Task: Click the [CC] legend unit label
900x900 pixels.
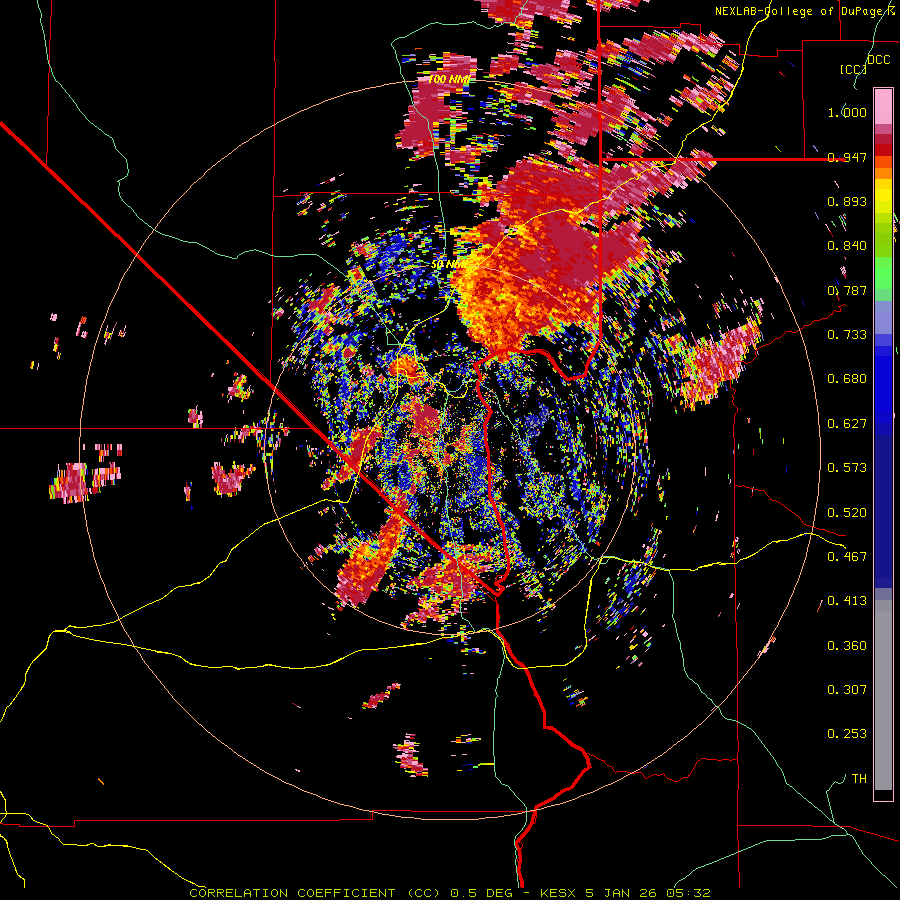Action: pyautogui.click(x=854, y=69)
